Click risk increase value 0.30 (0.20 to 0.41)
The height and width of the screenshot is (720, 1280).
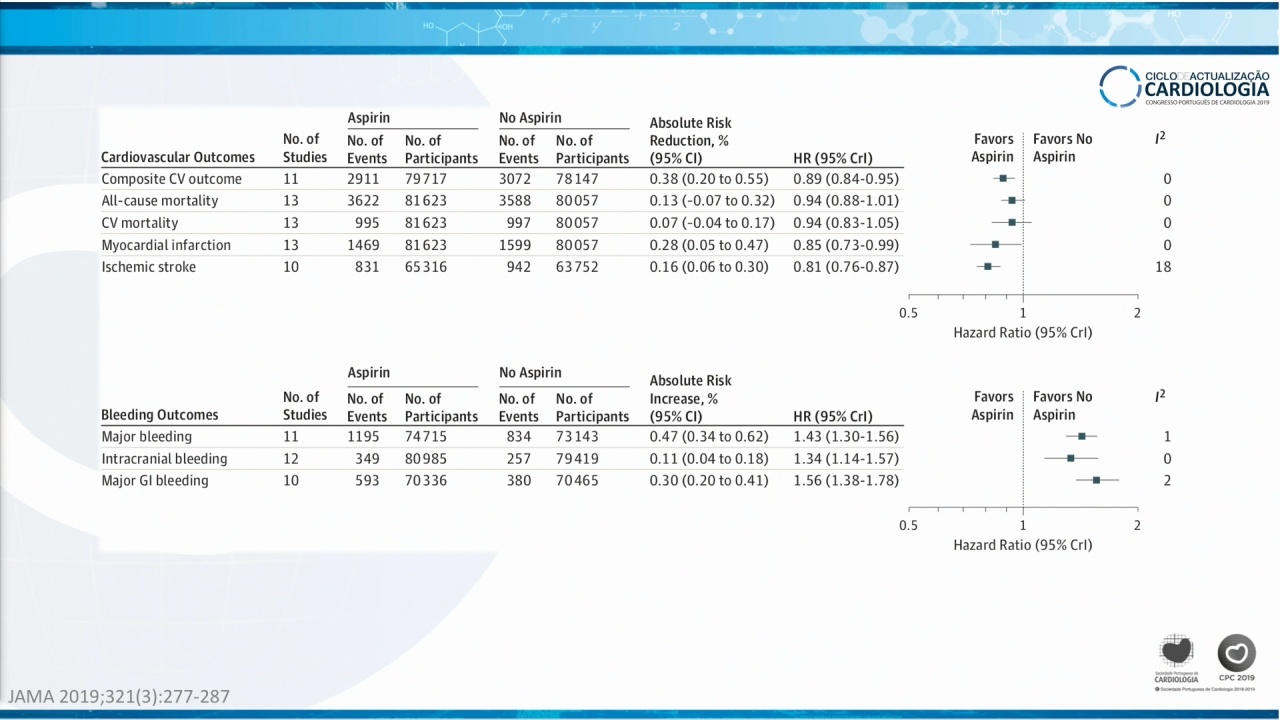(709, 481)
